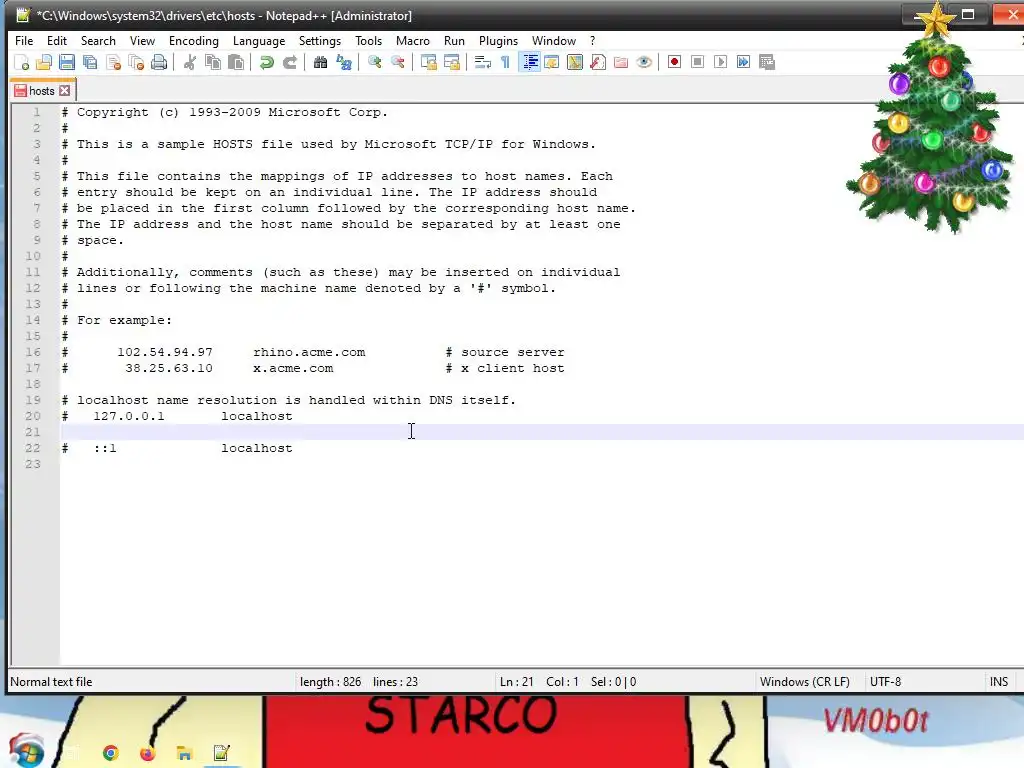Image resolution: width=1024 pixels, height=768 pixels.
Task: Toggle the indent guide button
Action: [530, 62]
